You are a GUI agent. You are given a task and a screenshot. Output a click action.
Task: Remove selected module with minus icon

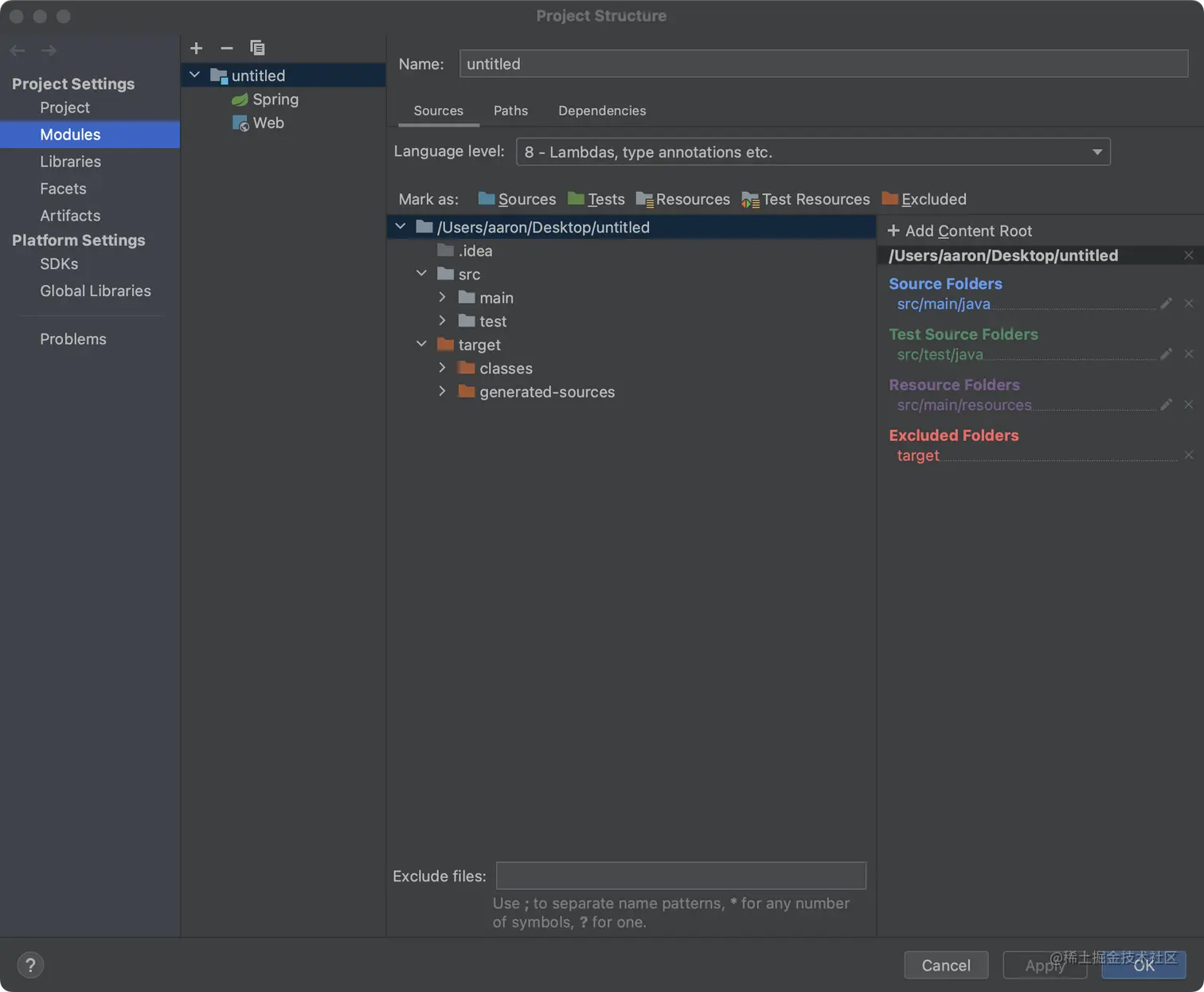point(227,48)
